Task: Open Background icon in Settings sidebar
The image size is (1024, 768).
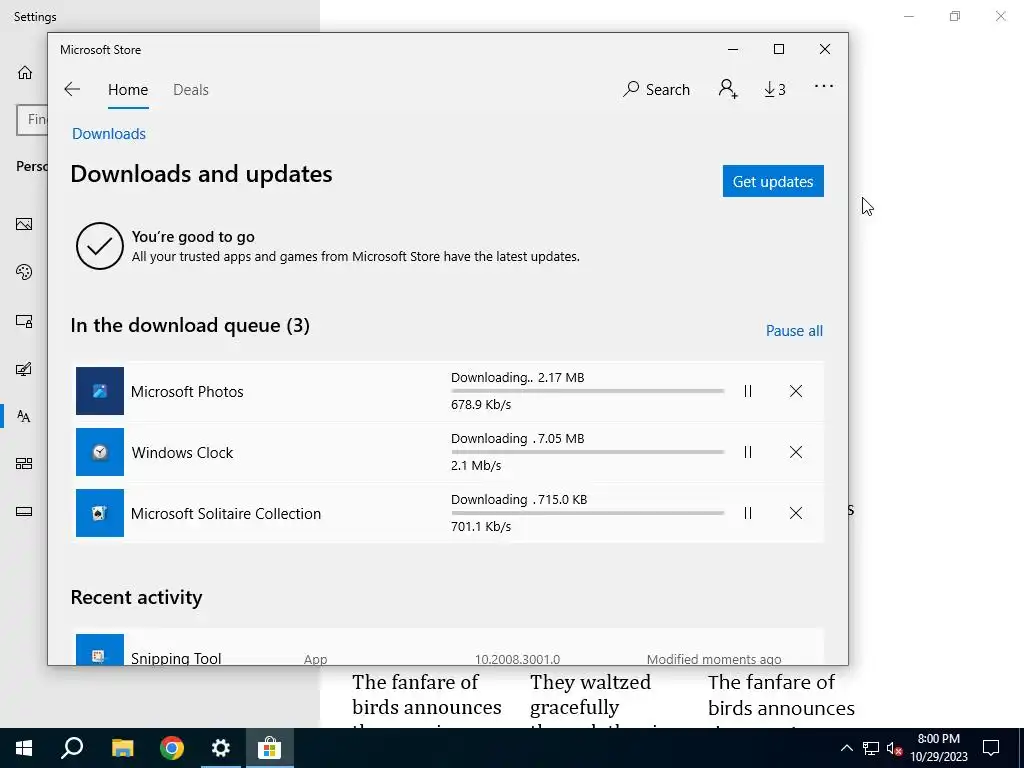Action: [x=24, y=224]
